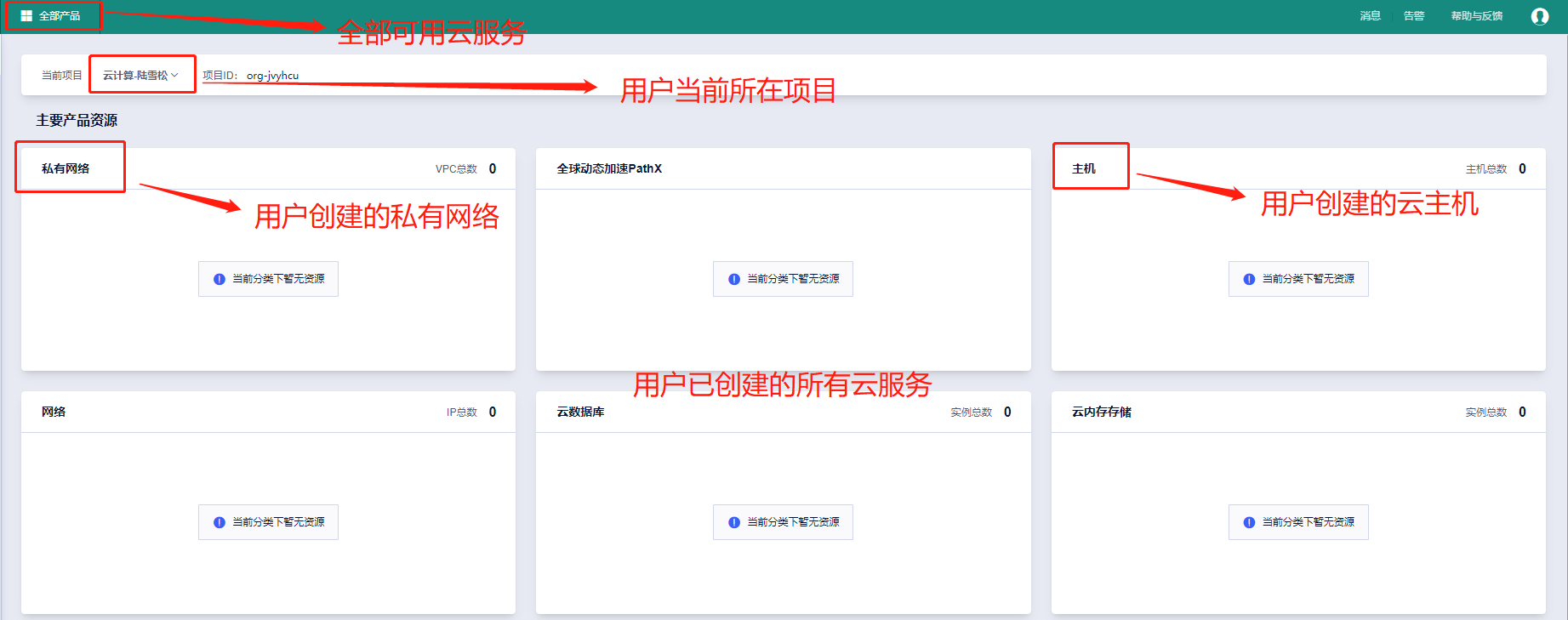1568x620 pixels.
Task: Open the 私有网络 card title
Action: tap(66, 168)
